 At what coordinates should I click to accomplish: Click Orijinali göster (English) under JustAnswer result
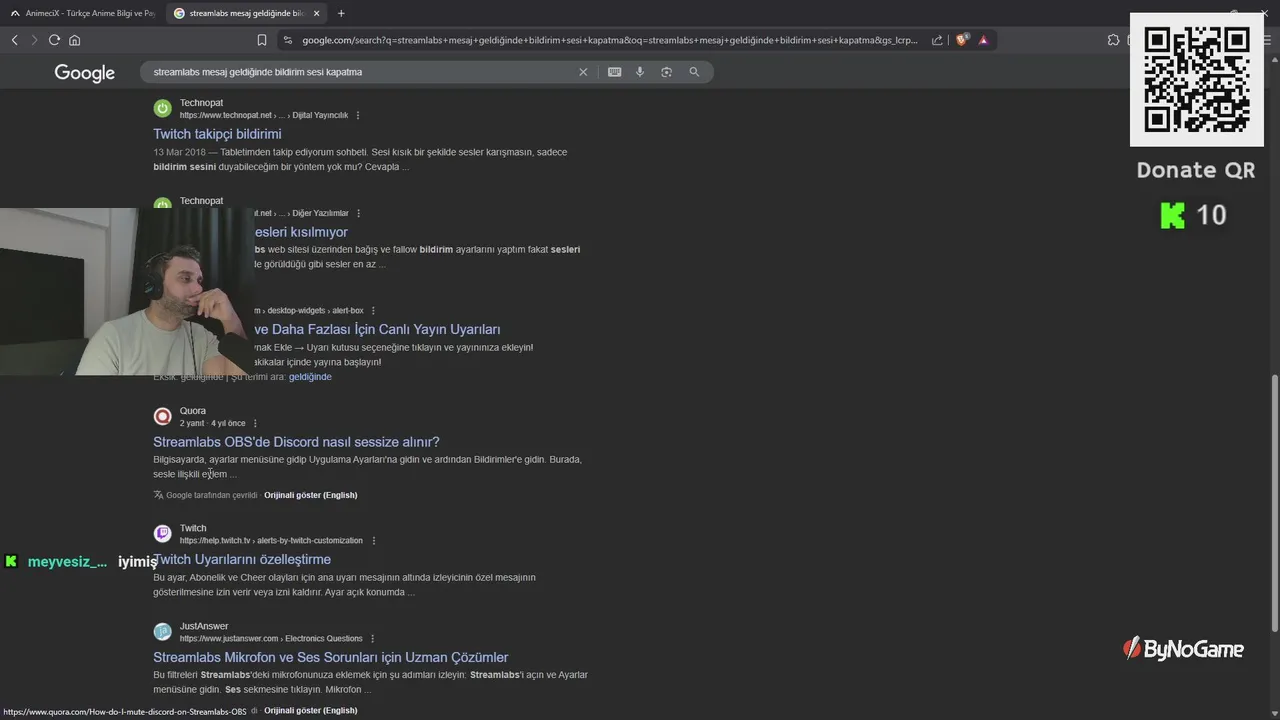[310, 710]
